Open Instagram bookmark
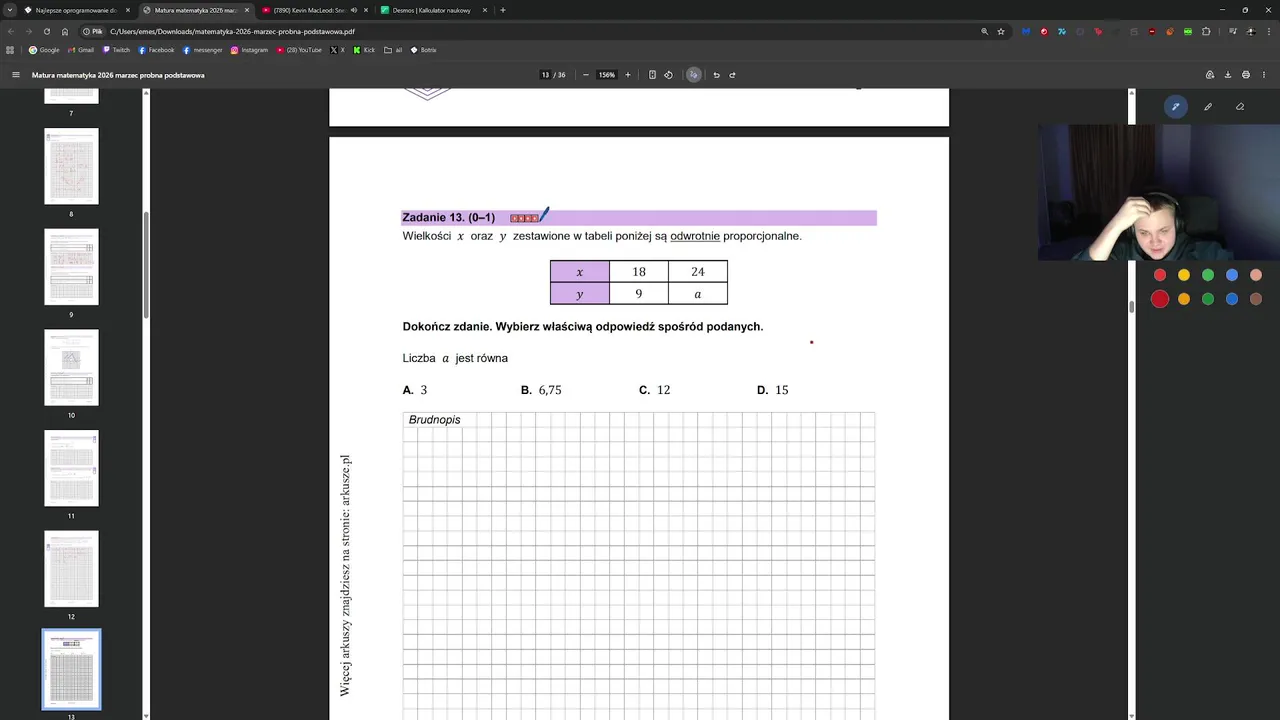1280x720 pixels. click(x=249, y=50)
